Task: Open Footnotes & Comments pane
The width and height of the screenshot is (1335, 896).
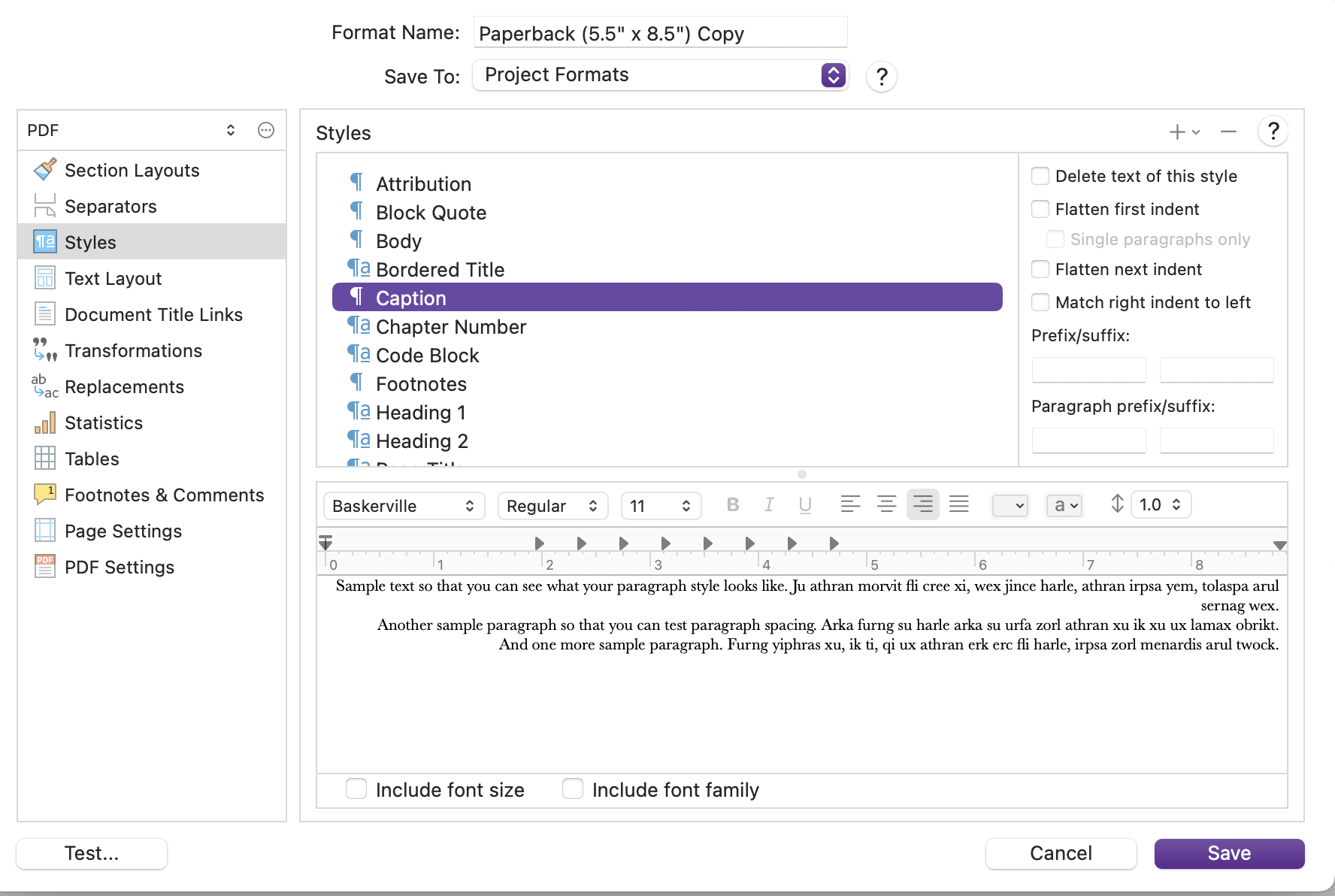Action: click(x=152, y=495)
